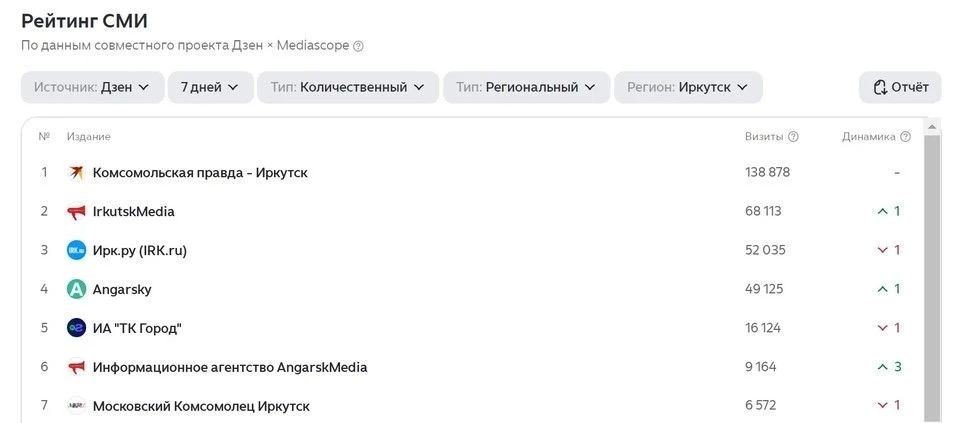Click help icon next to Mediascope subtitle

tap(359, 46)
